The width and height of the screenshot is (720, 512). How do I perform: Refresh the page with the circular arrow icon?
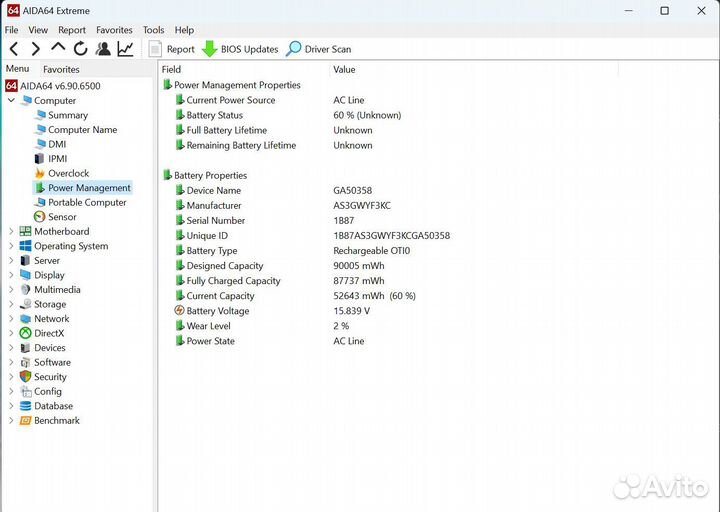(x=81, y=49)
